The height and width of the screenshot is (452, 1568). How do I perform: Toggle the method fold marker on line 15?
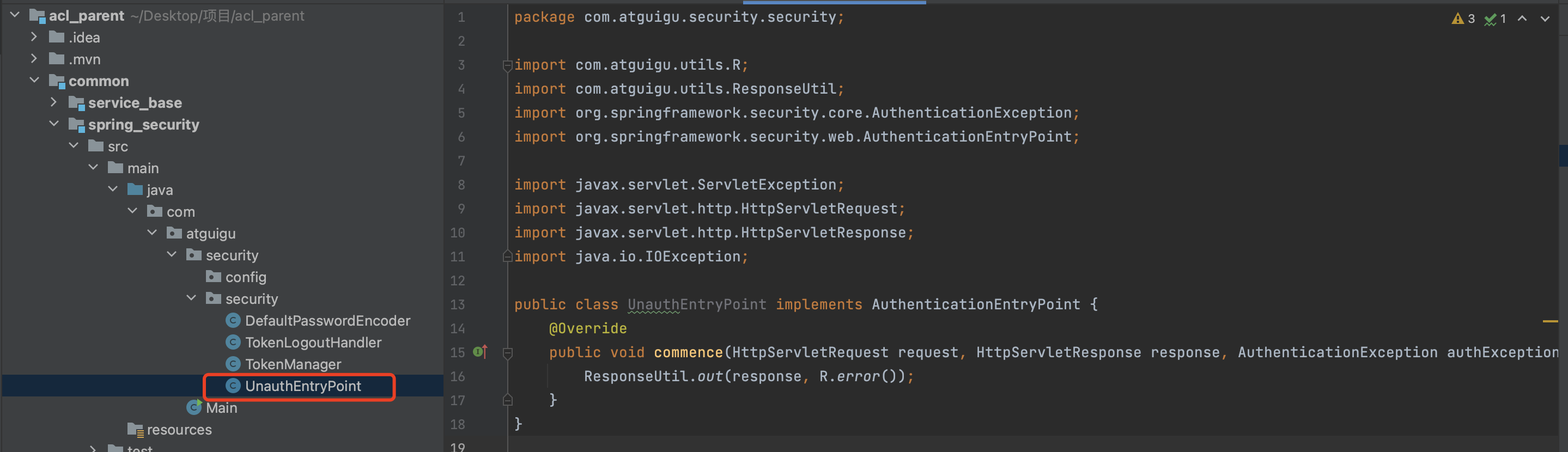pyautogui.click(x=507, y=353)
